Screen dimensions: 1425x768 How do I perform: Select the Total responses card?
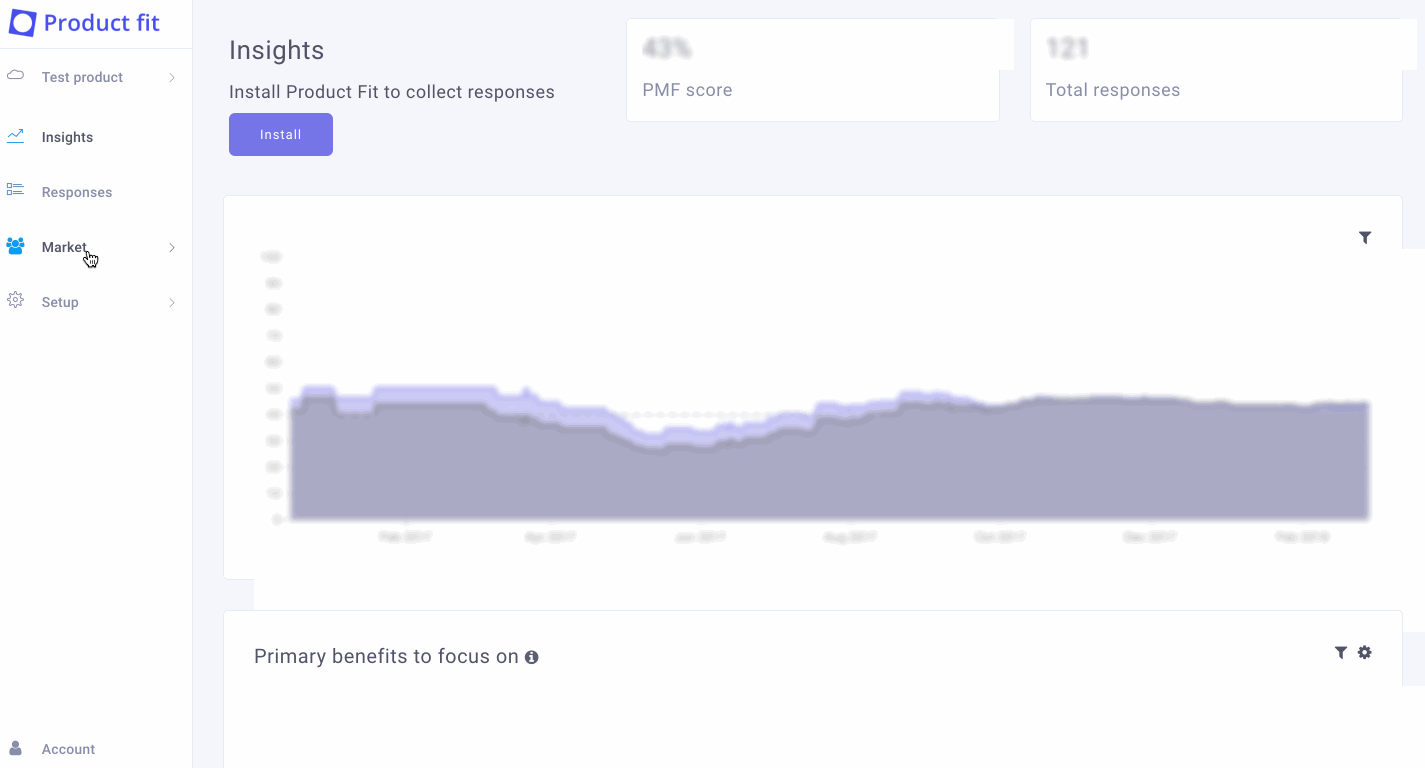click(1216, 70)
